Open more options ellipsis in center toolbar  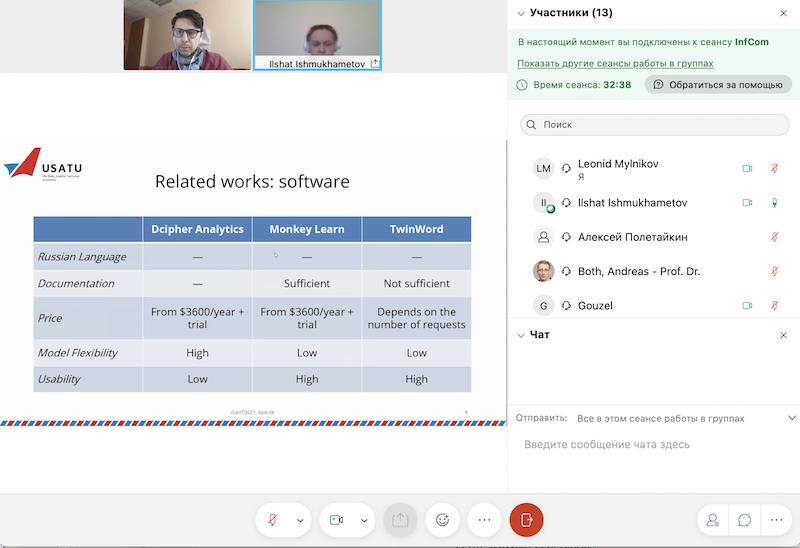(484, 520)
